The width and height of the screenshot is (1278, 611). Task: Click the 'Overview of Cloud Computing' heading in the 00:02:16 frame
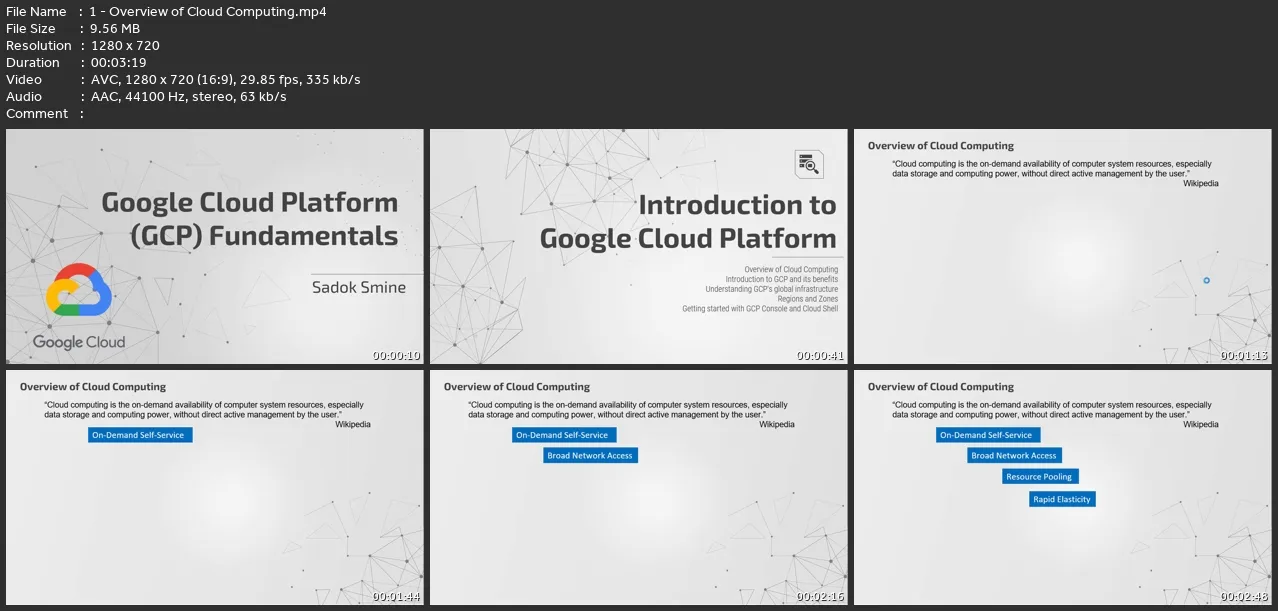tap(517, 387)
